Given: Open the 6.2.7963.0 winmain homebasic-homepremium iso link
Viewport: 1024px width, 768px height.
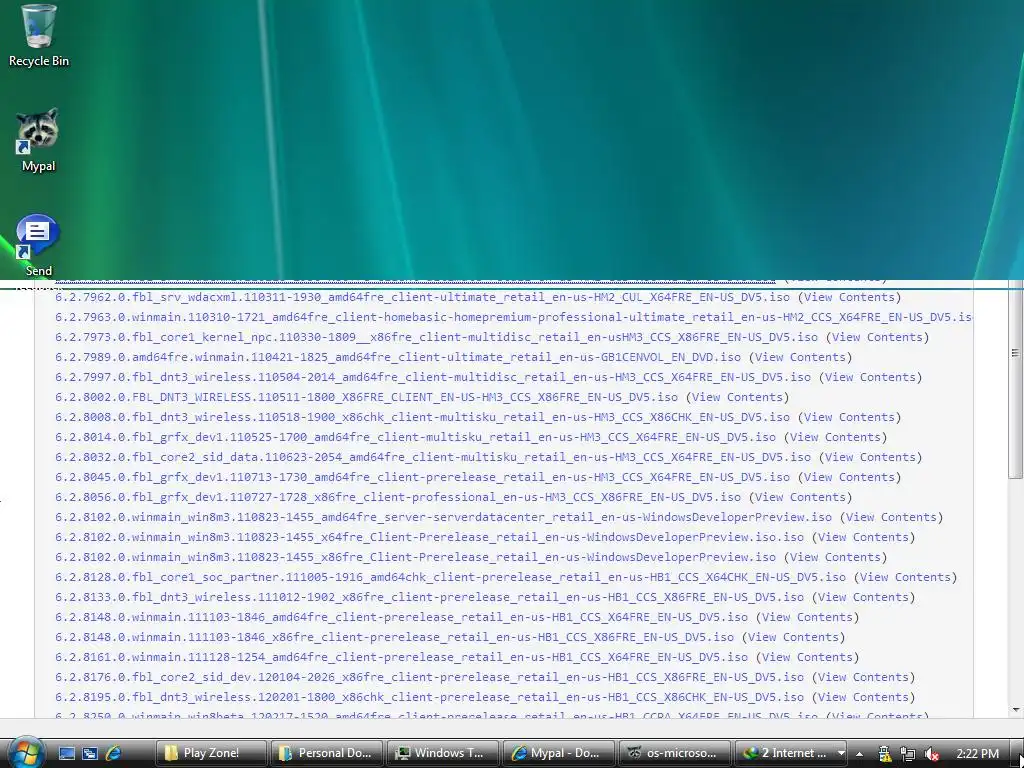Looking at the screenshot, I should pyautogui.click(x=514, y=317).
